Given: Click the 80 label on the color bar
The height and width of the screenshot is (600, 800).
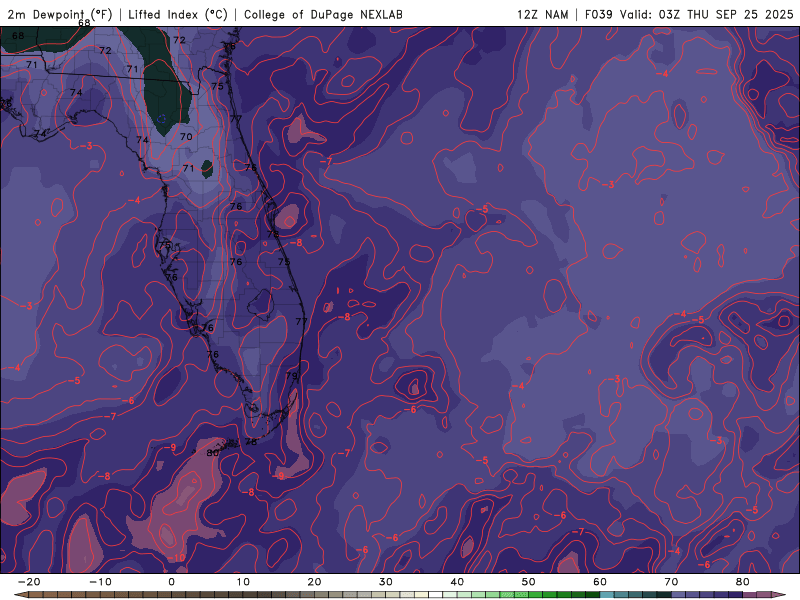Looking at the screenshot, I should [743, 582].
